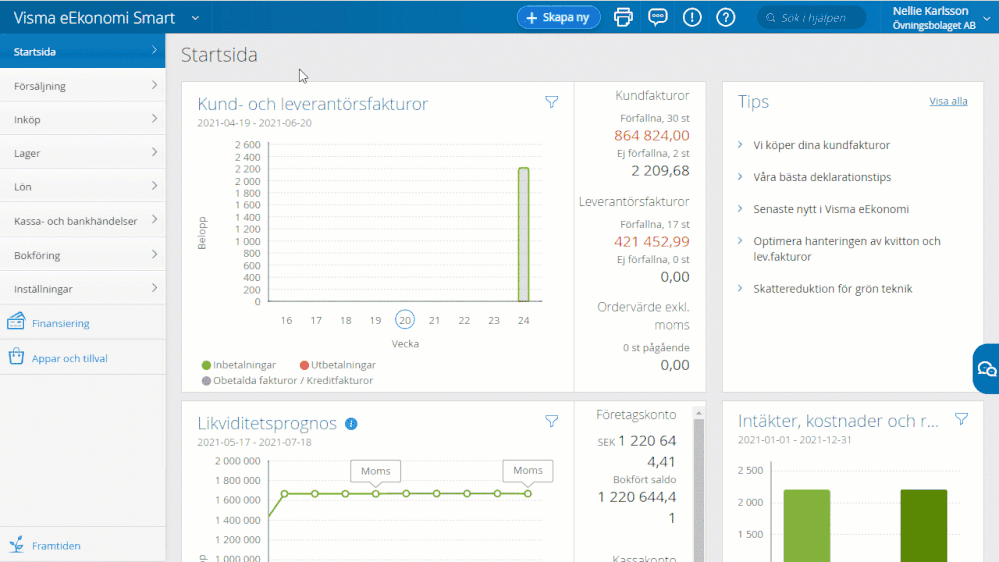This screenshot has width=999, height=562.
Task: Open the Visma eEkonomi Smart dropdown arrow
Action: click(195, 18)
